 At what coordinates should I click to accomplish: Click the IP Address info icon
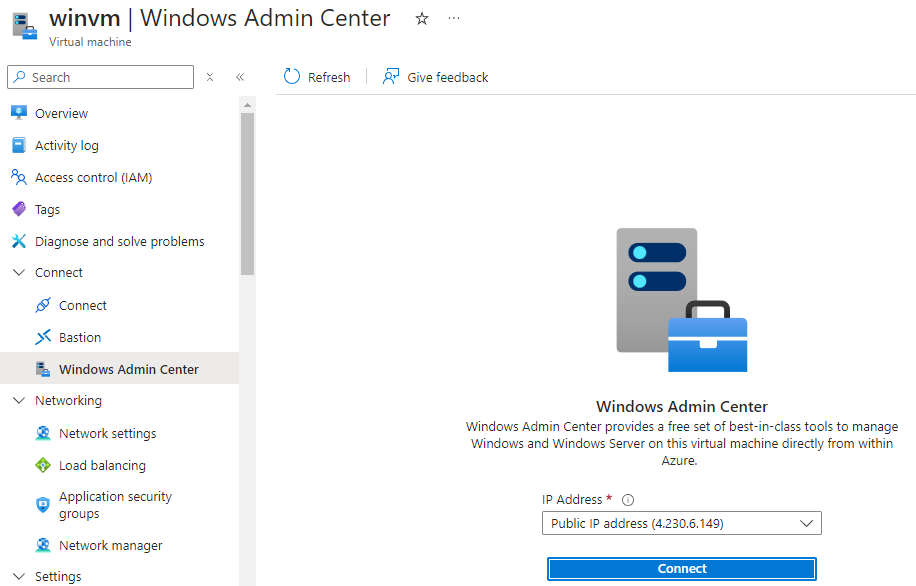point(628,500)
